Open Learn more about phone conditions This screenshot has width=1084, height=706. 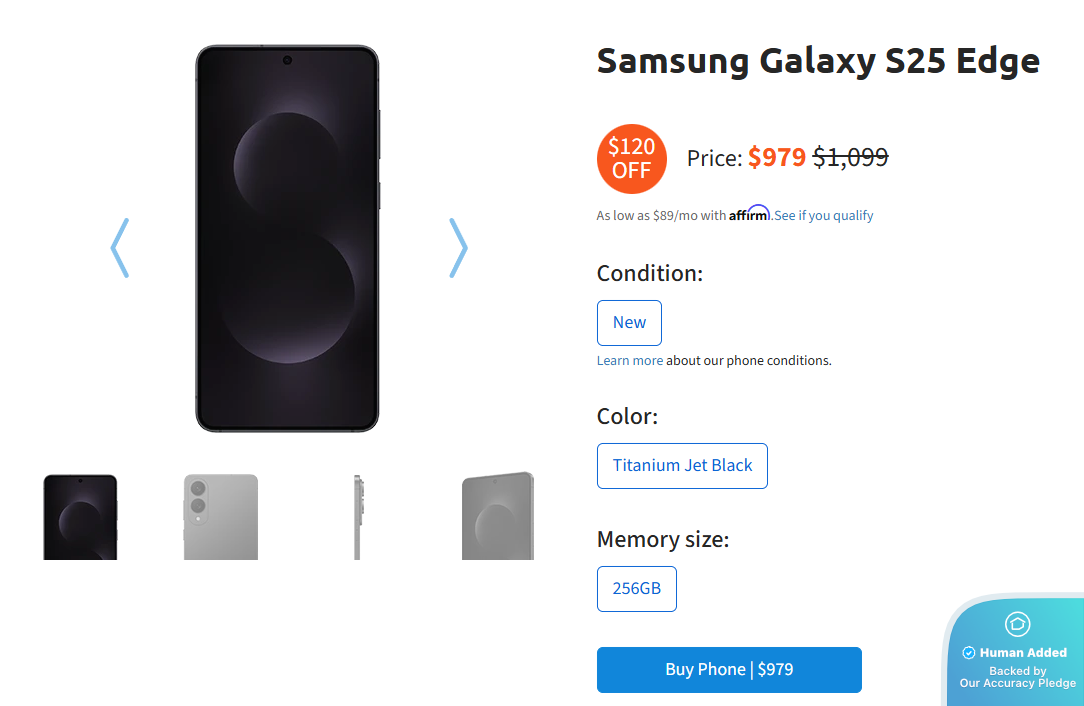[x=629, y=360]
